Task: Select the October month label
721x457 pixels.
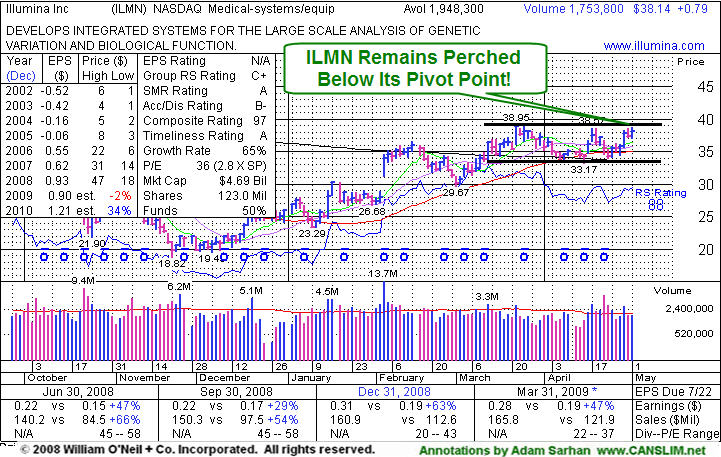Action: [47, 378]
